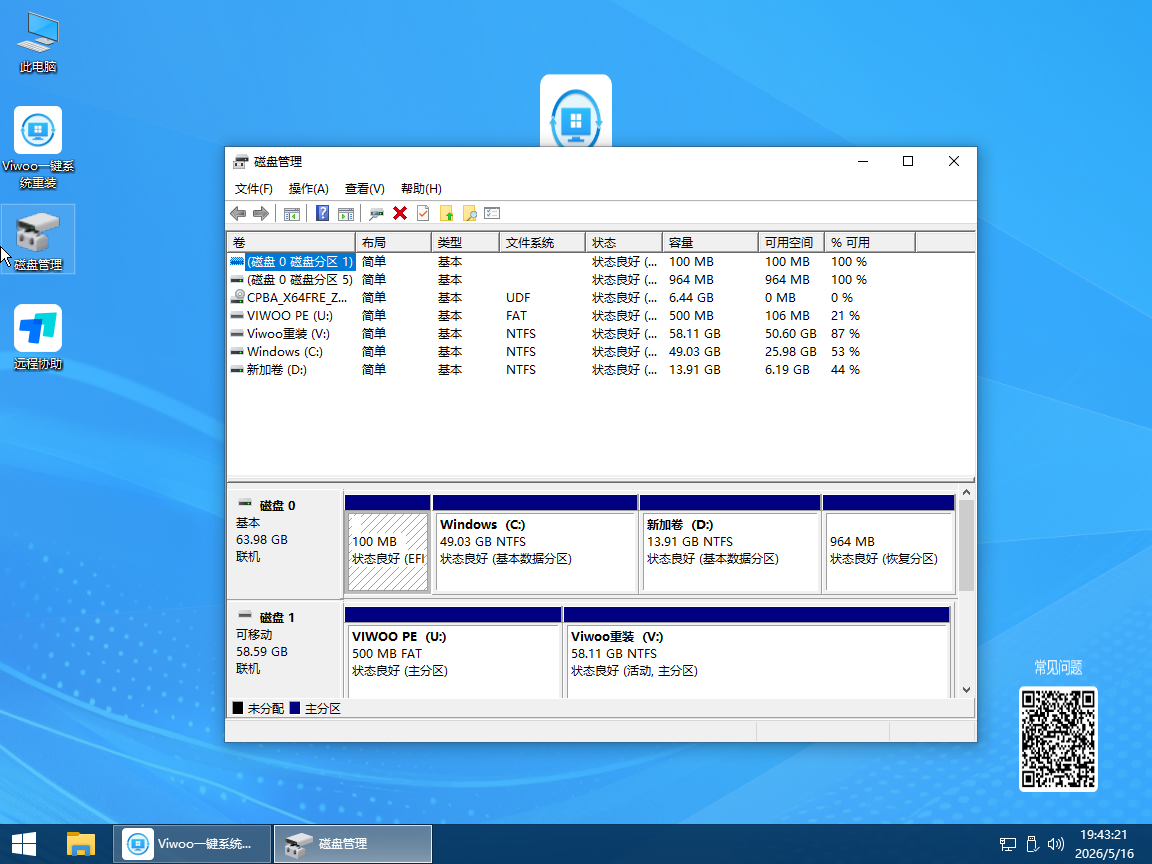Click the Windows Start button

tap(24, 844)
